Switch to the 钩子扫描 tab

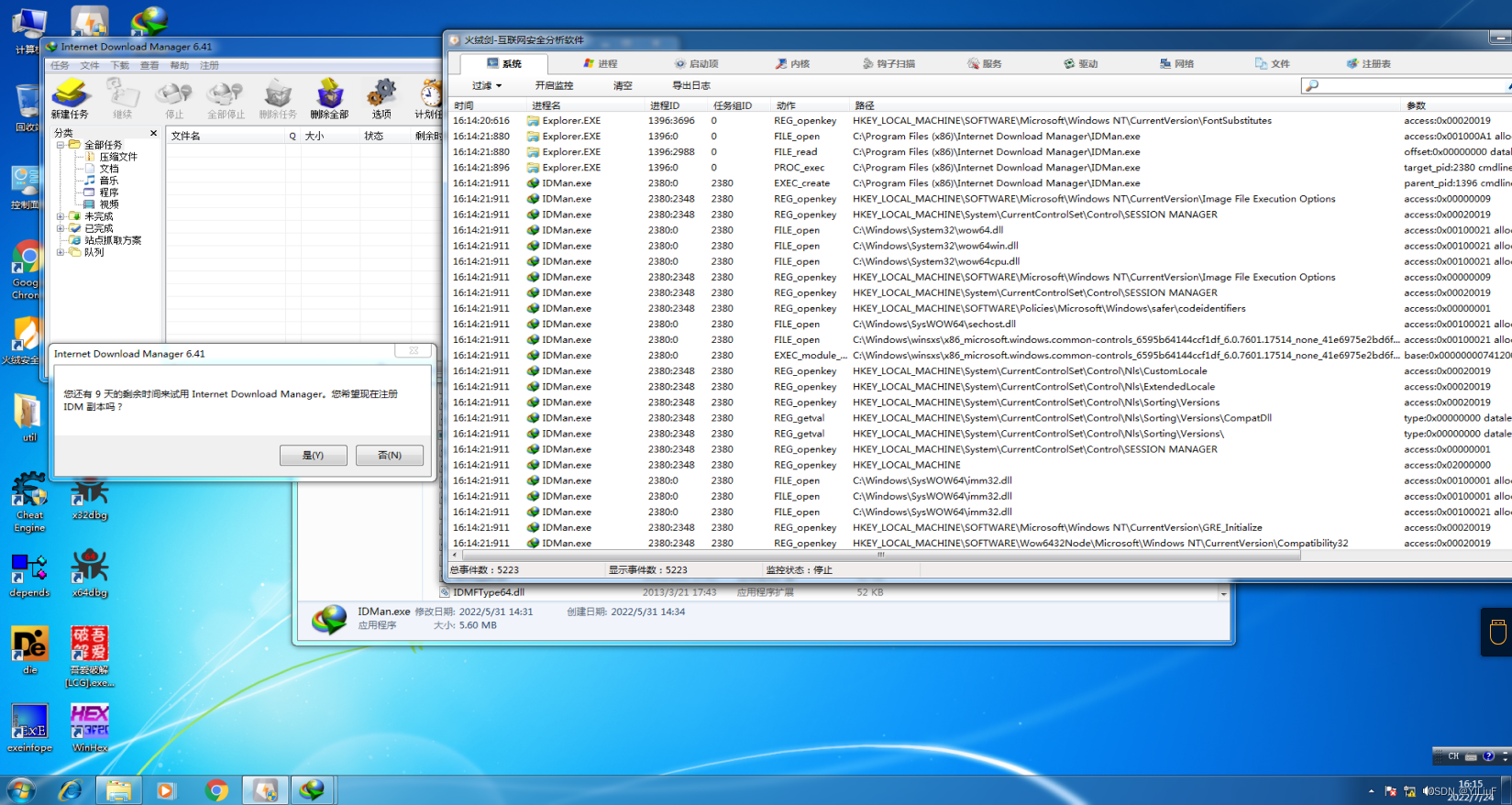tap(889, 63)
